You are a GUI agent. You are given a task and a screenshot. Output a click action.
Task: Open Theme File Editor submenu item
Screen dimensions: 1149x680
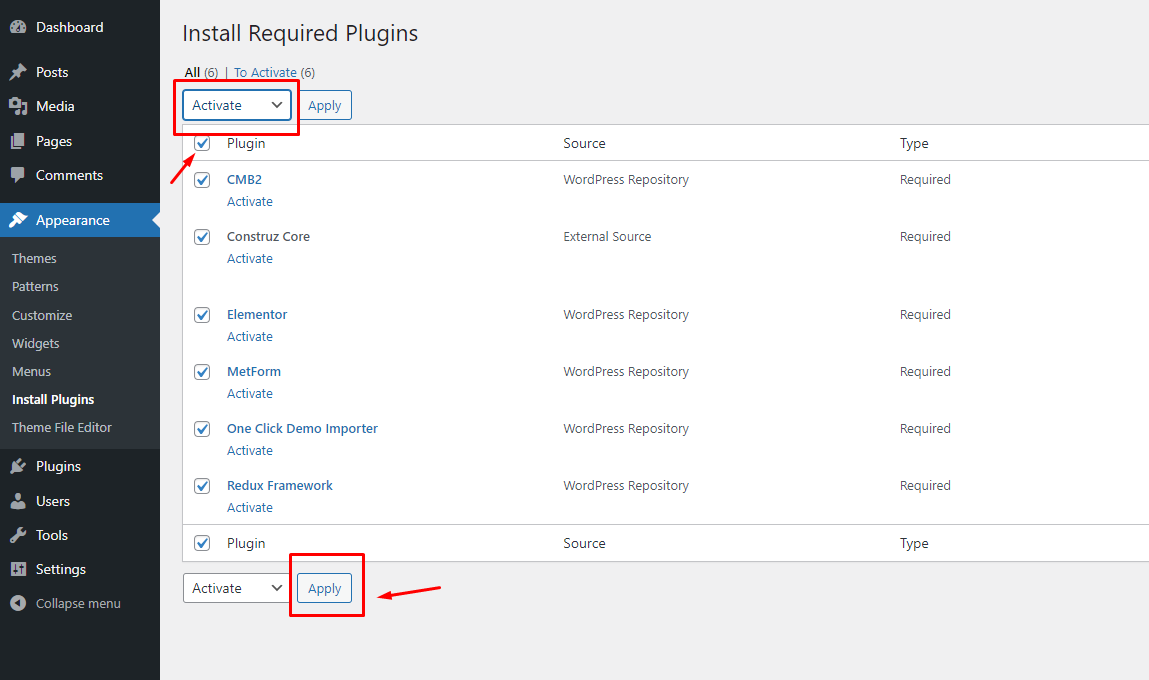(x=62, y=427)
